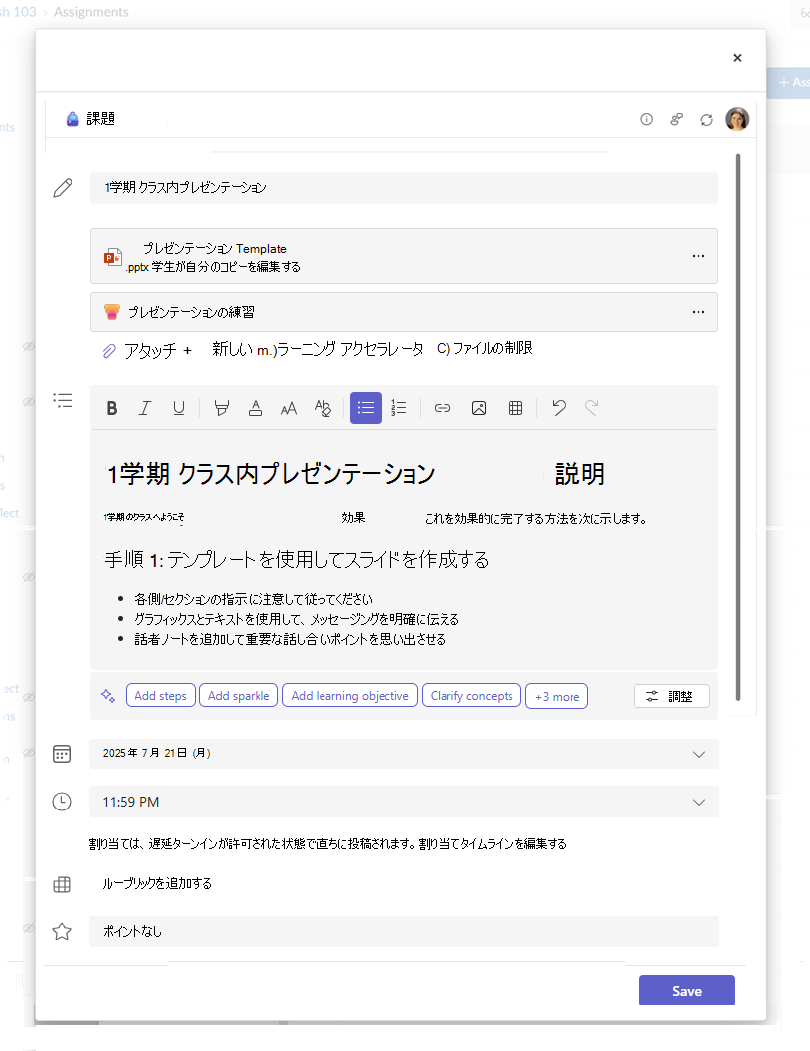Screen dimensions: 810x1051
Task: Expand the due date chevron
Action: [x=699, y=755]
